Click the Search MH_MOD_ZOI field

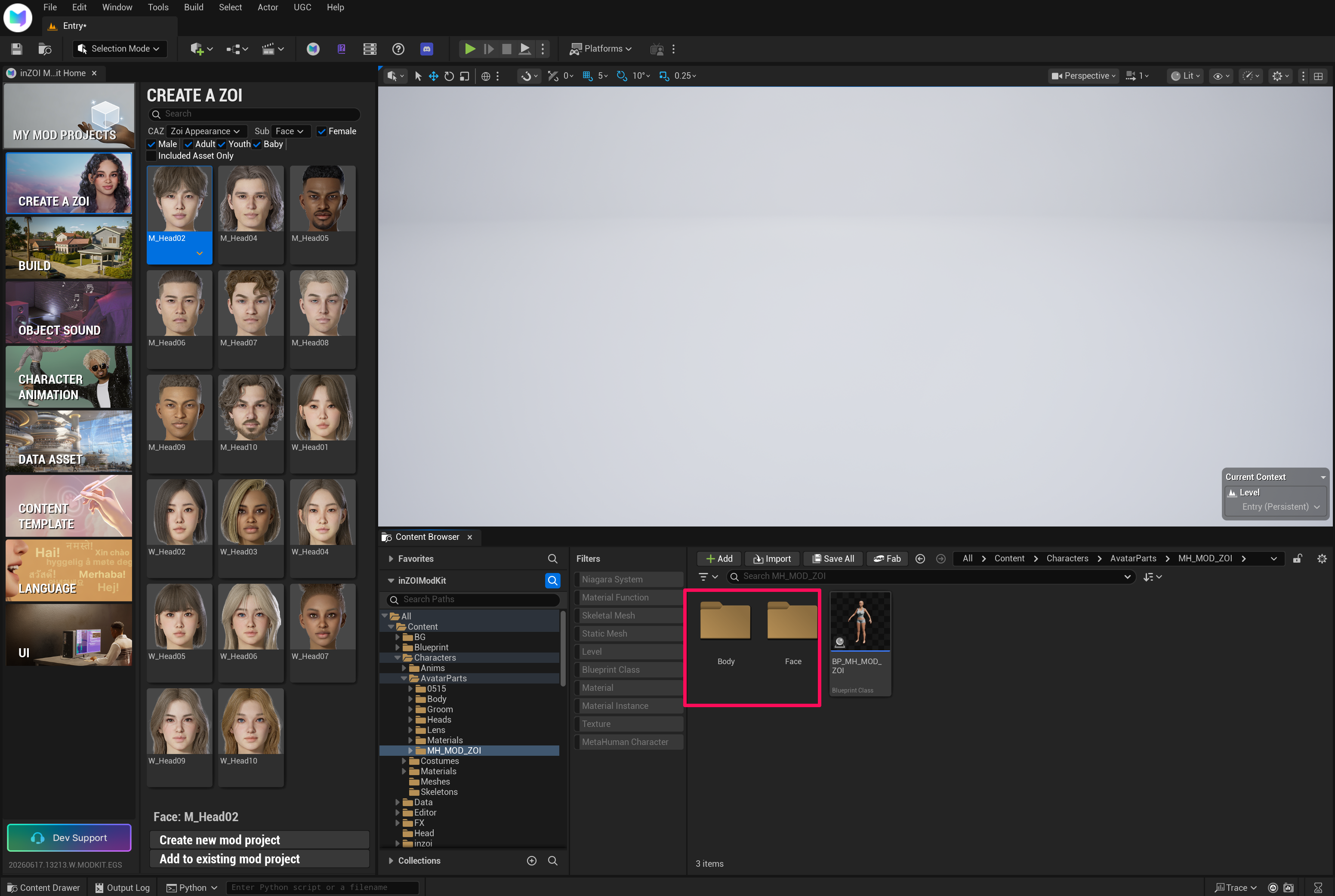[931, 576]
